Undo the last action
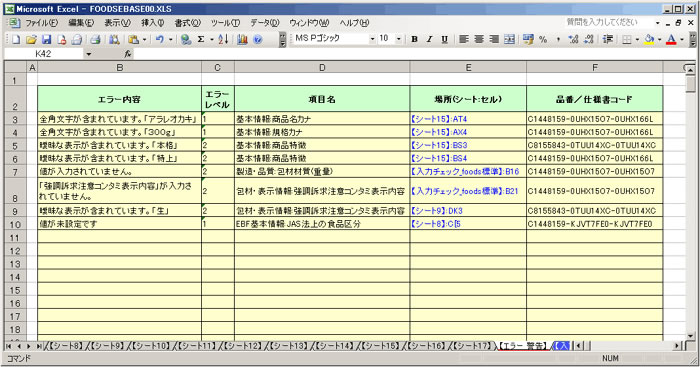700x367 pixels. [159, 40]
